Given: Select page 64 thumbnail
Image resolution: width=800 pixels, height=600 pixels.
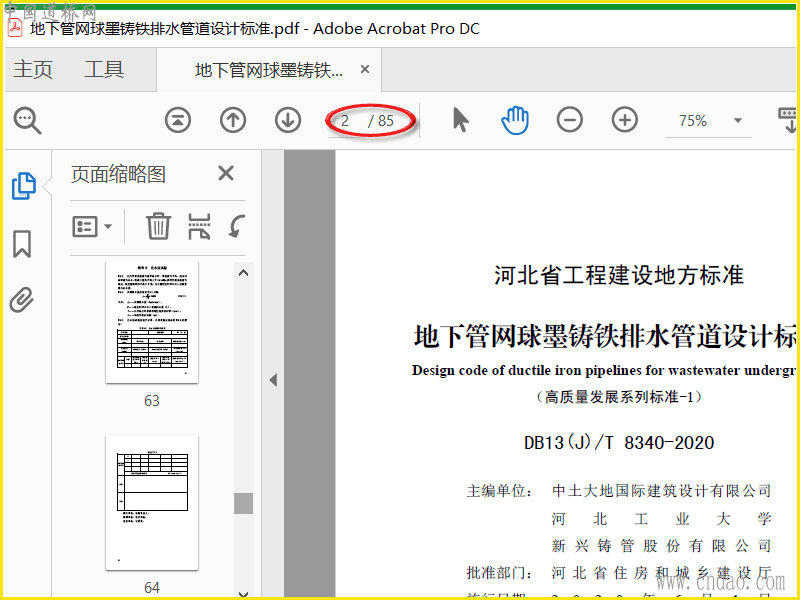Looking at the screenshot, I should 152,503.
